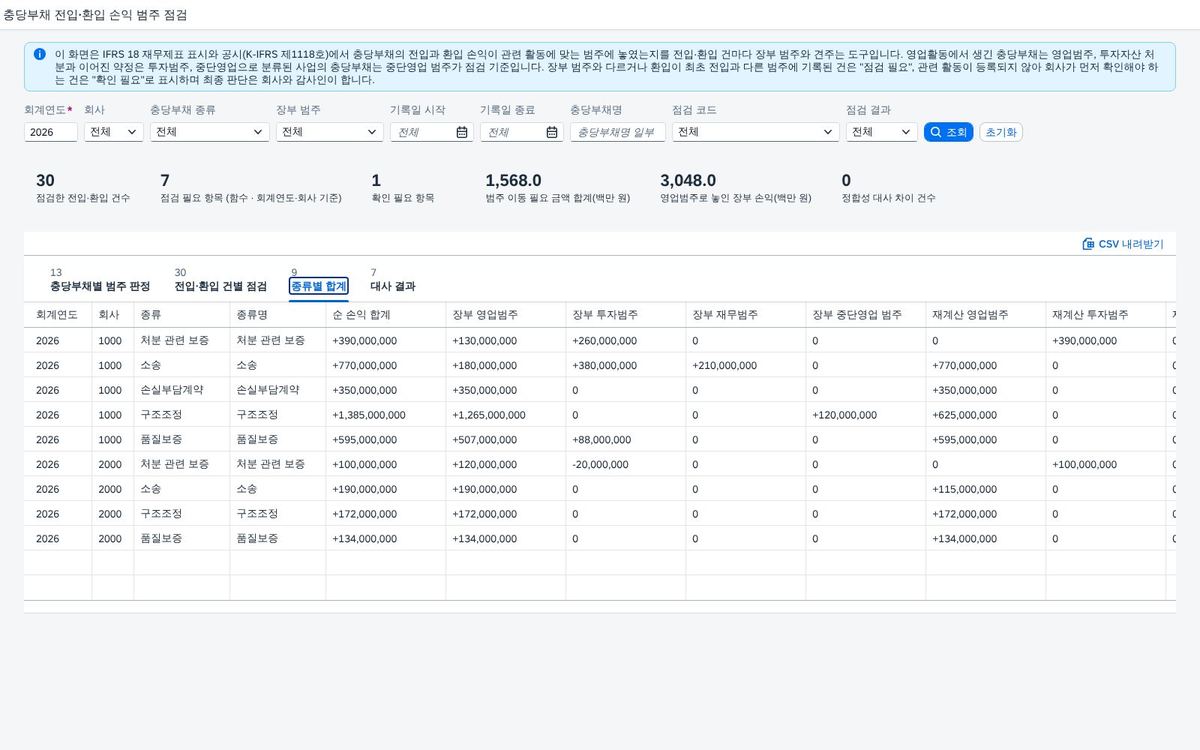Switch to the 전입·환입 건별 점검 tab

221,286
